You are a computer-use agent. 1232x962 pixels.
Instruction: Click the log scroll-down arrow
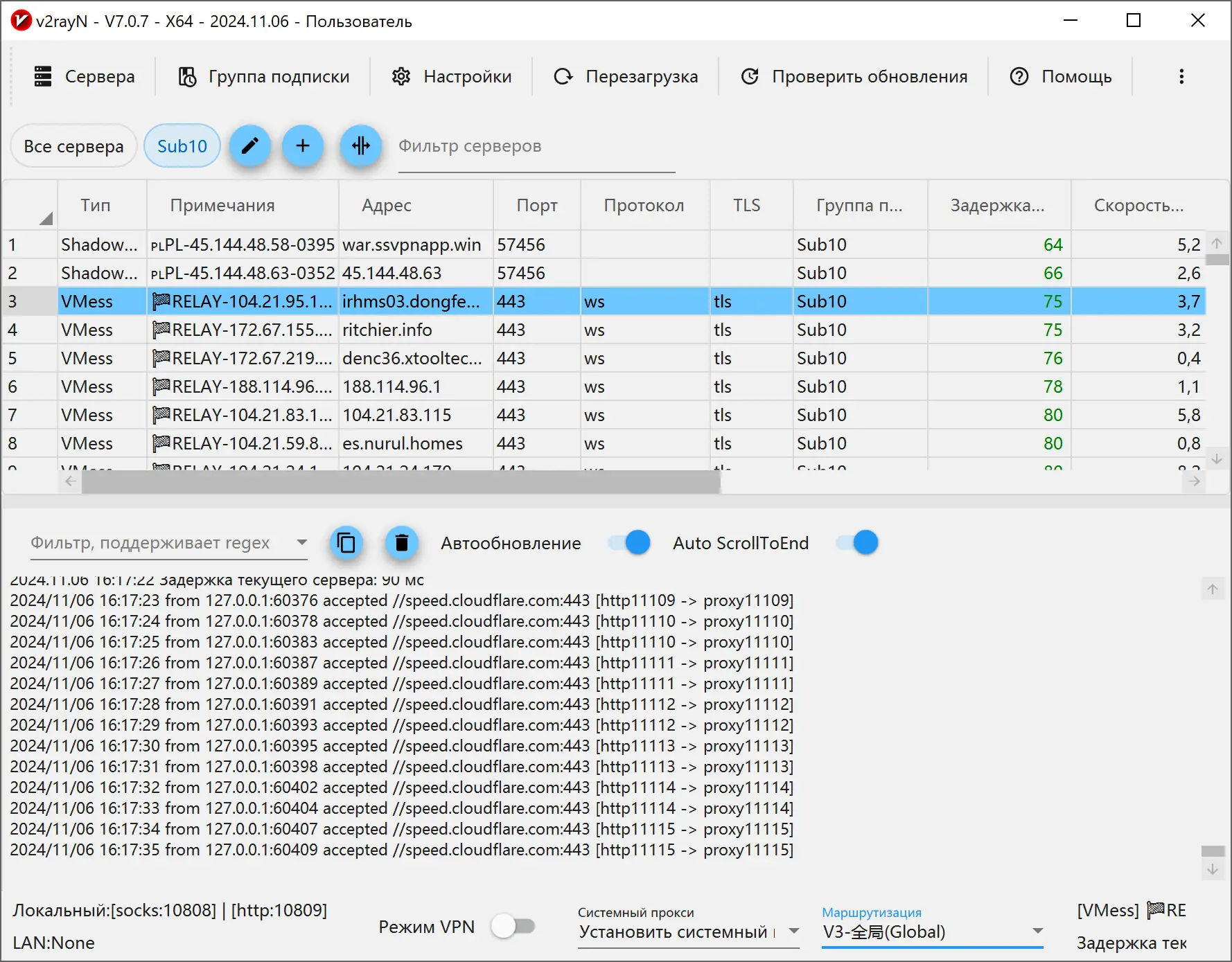point(1213,869)
